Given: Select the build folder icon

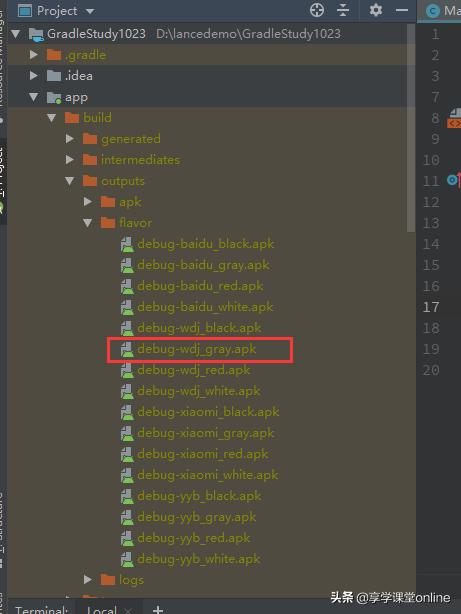Looking at the screenshot, I should [72, 117].
